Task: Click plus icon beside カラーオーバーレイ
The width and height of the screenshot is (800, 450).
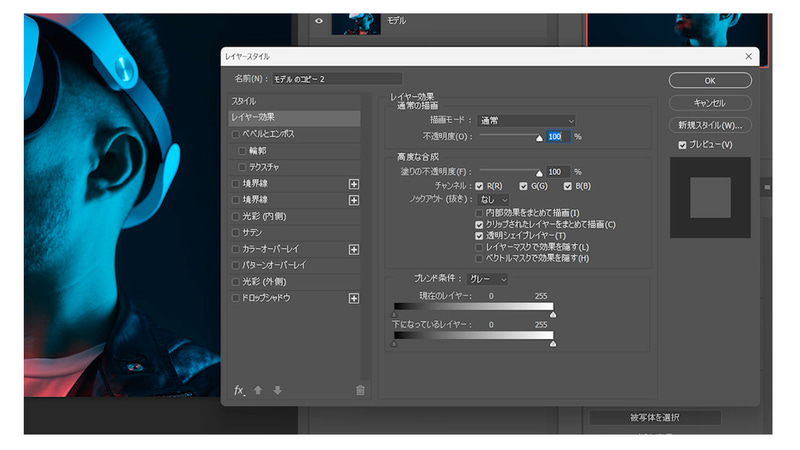Action: [354, 249]
